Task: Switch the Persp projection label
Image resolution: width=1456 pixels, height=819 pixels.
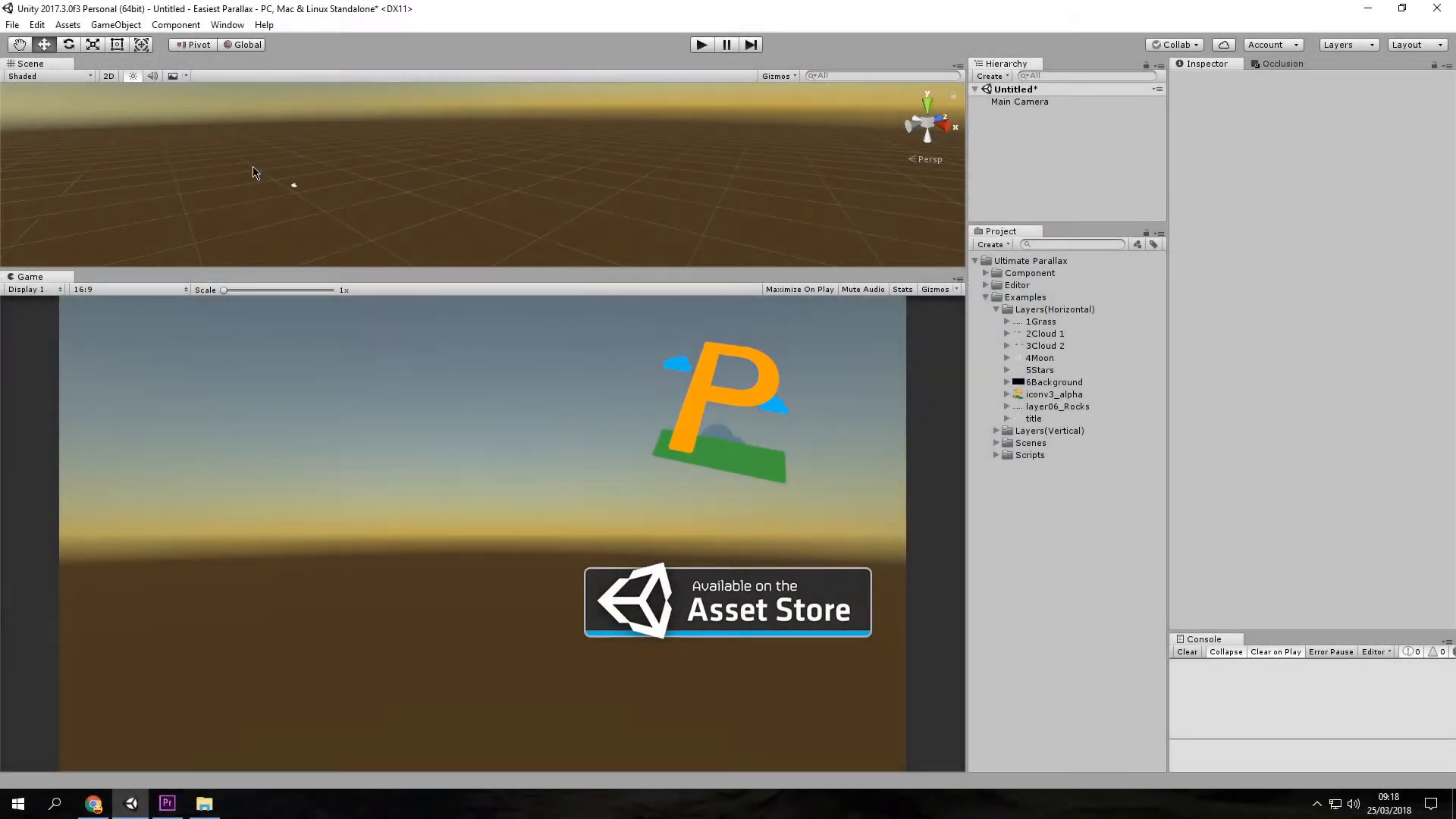Action: (x=925, y=159)
